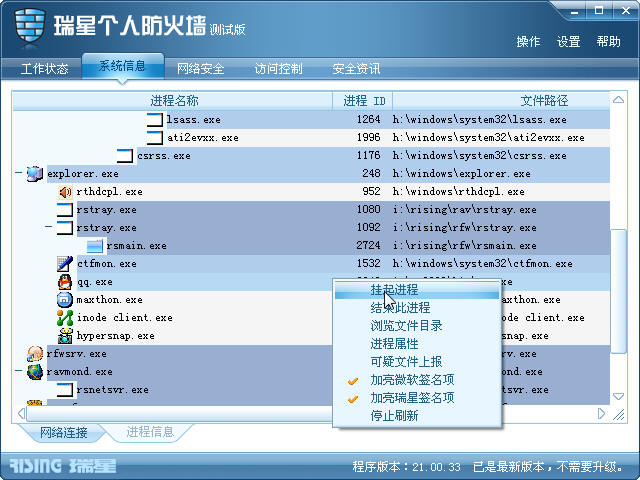Sort by 进程名称 column header

tap(173, 101)
